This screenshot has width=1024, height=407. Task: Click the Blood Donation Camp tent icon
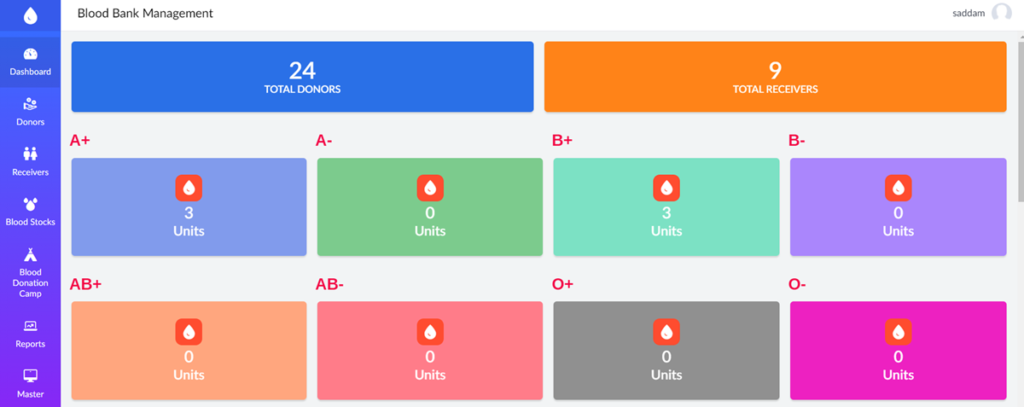pyautogui.click(x=30, y=253)
